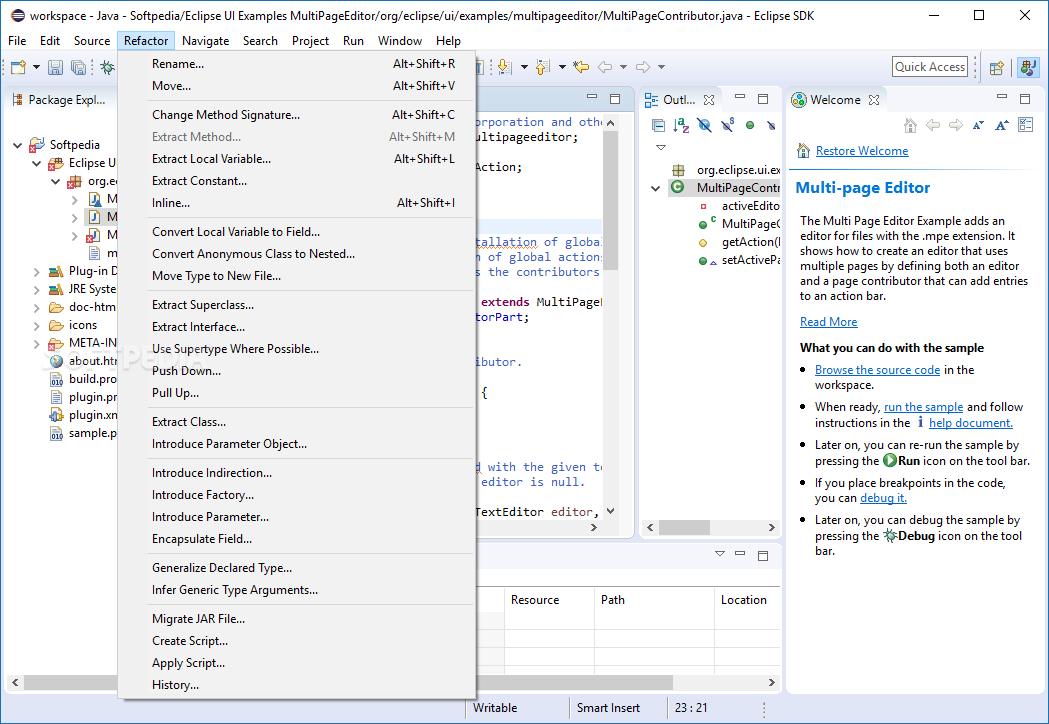Click the Reduce font size icon in Welcome
1049x724 pixels.
pos(978,125)
